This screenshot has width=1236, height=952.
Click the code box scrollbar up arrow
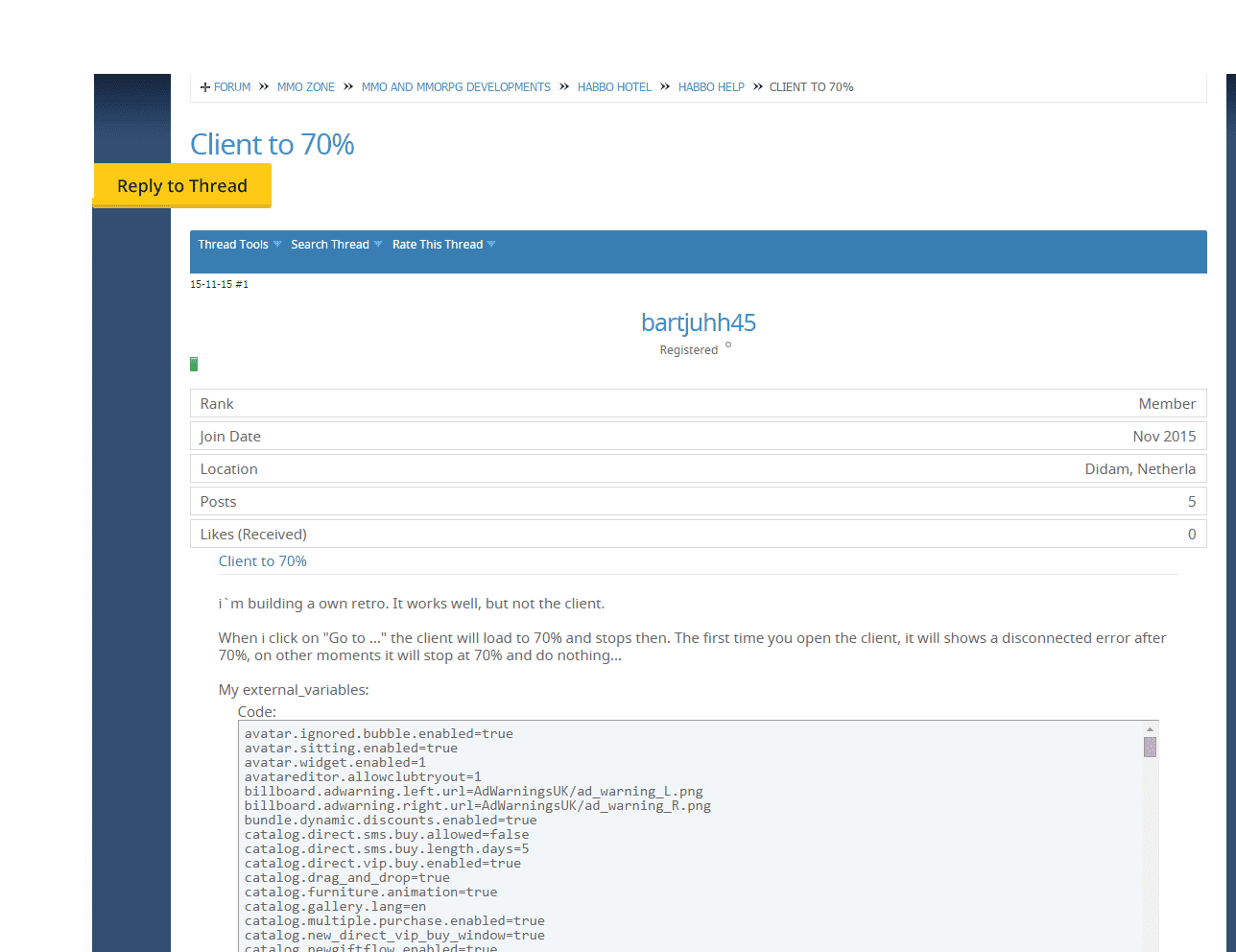[1150, 729]
